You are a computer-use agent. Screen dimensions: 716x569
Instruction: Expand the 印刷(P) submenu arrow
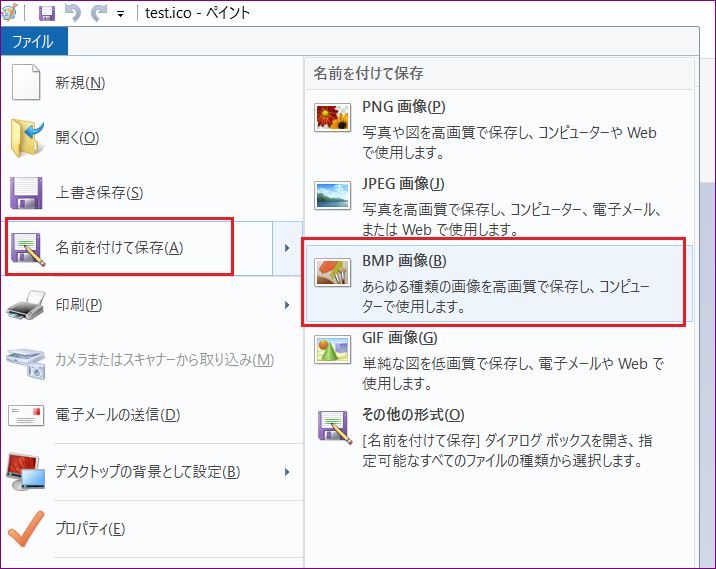(x=287, y=305)
